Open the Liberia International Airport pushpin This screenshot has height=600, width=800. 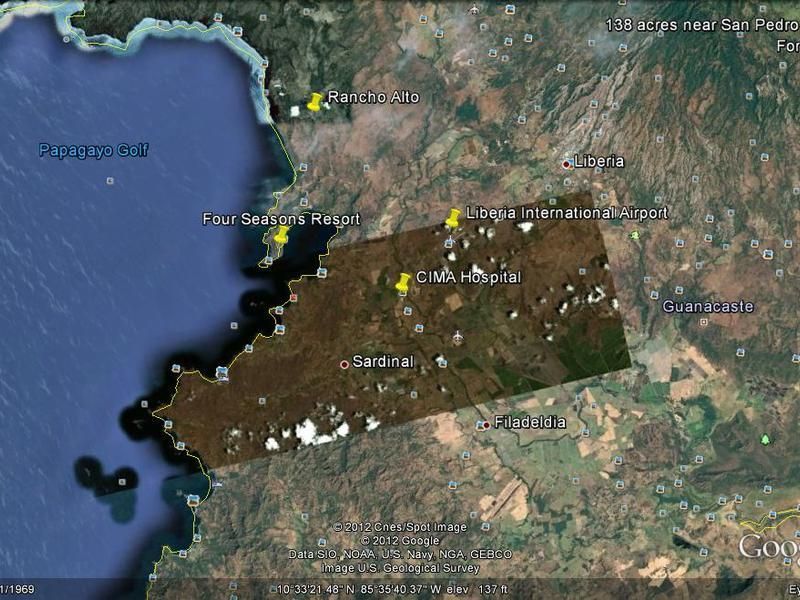click(453, 218)
